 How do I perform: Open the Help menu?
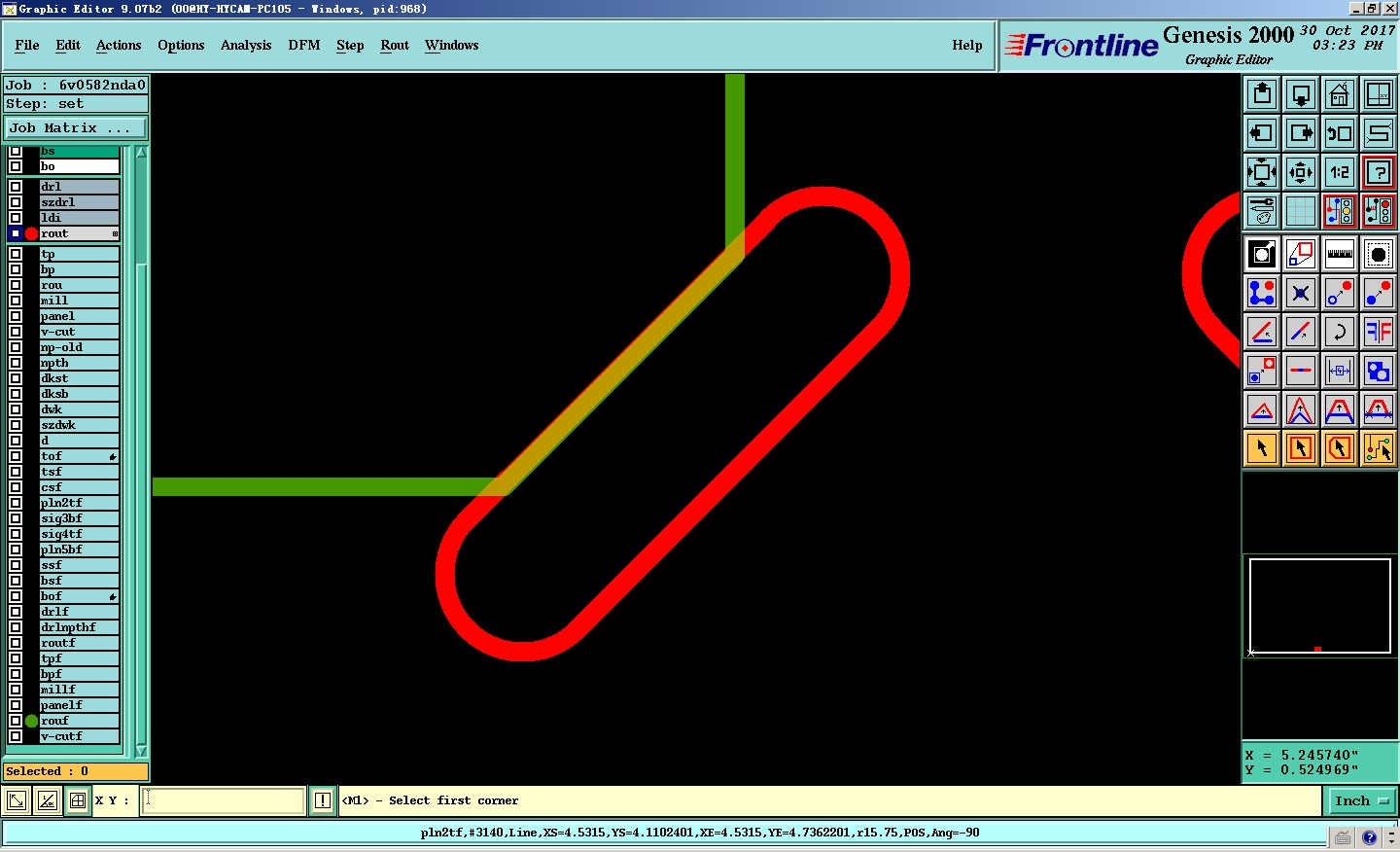click(x=967, y=46)
